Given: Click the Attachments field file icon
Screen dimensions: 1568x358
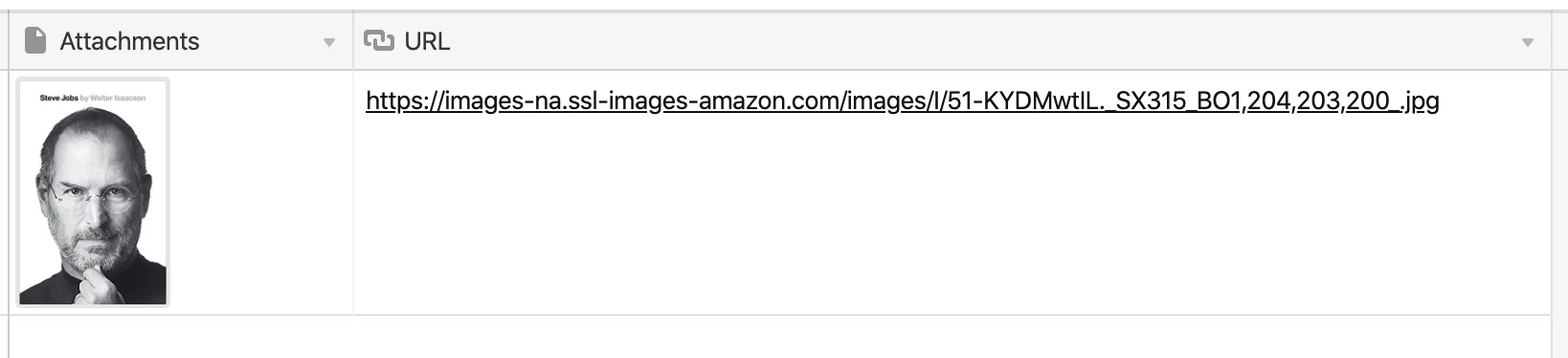Looking at the screenshot, I should pyautogui.click(x=35, y=41).
